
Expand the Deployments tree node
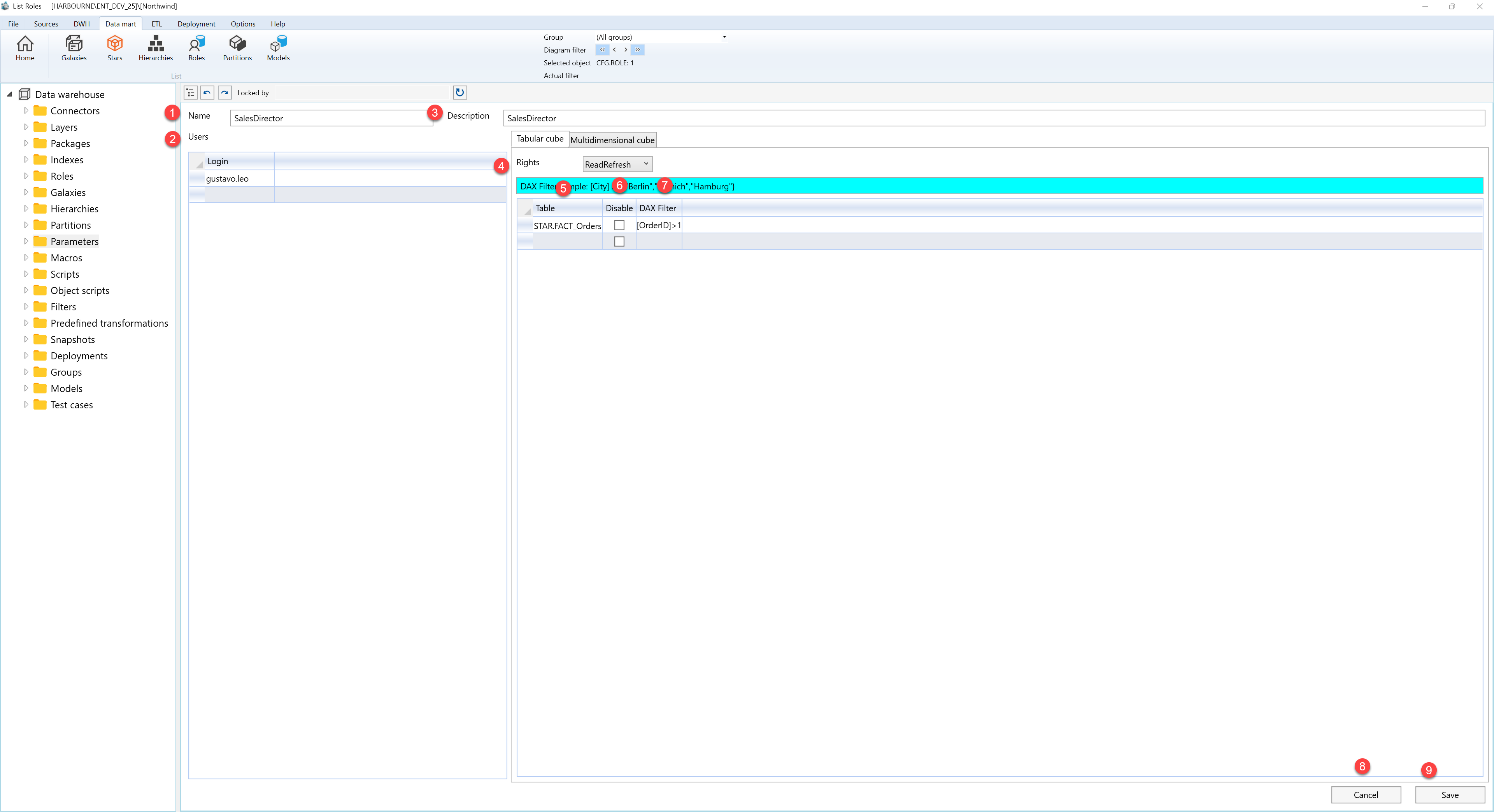pyautogui.click(x=26, y=355)
